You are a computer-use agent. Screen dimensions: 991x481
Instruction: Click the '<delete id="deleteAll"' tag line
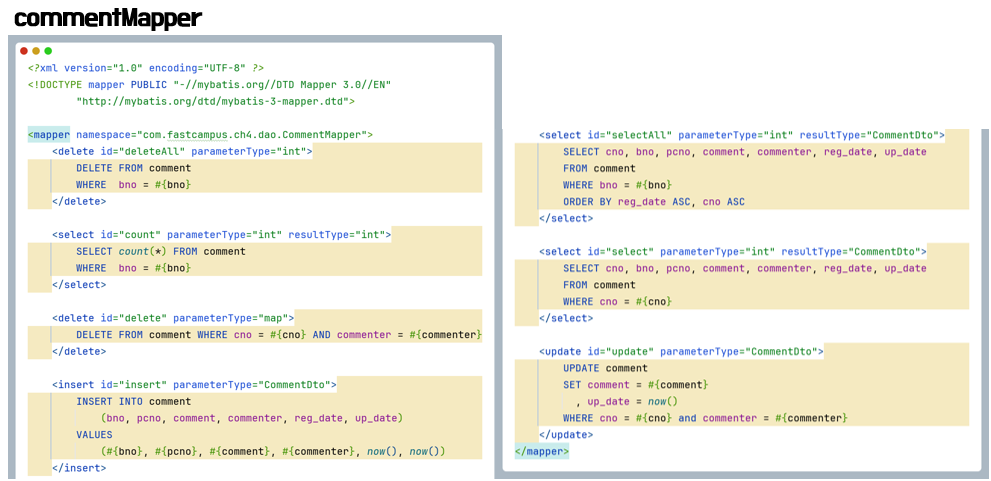pyautogui.click(x=182, y=151)
